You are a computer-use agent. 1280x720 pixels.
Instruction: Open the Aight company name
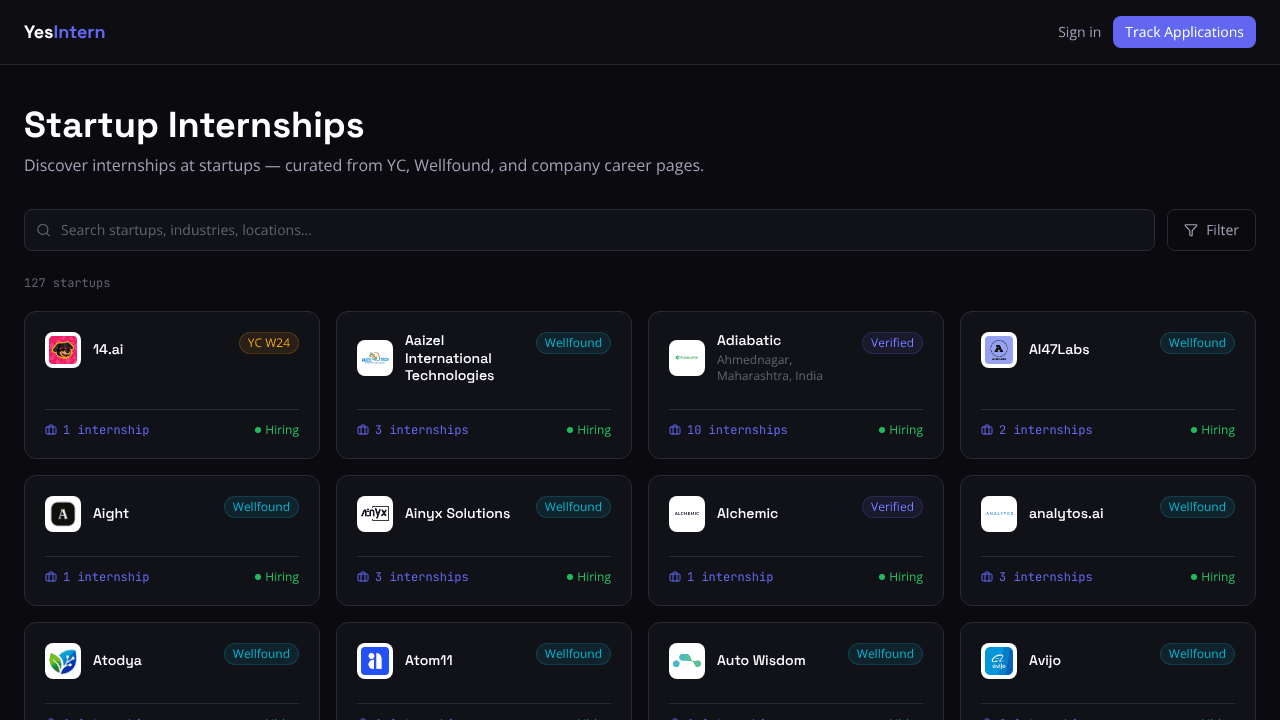point(111,514)
